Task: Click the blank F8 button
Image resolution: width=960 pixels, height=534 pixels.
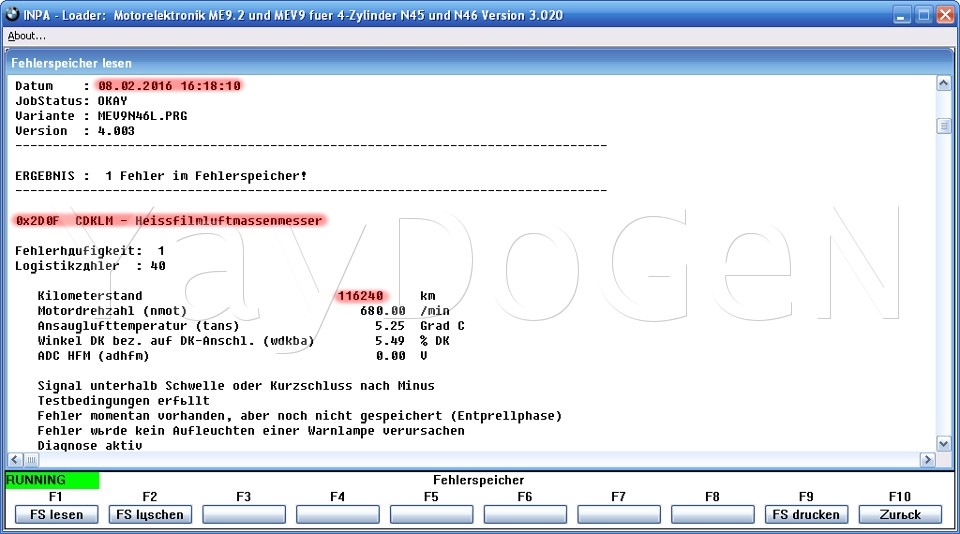Action: [712, 514]
